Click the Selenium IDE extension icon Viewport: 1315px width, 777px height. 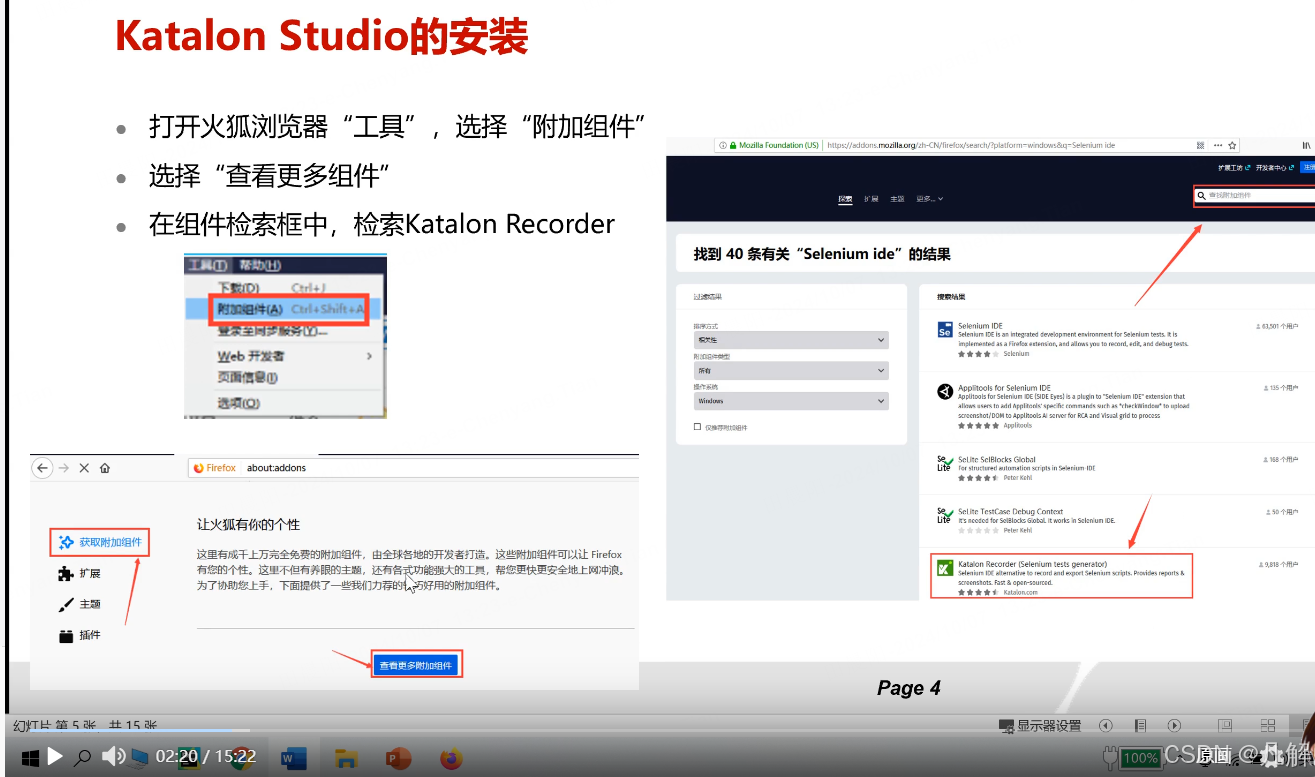944,328
